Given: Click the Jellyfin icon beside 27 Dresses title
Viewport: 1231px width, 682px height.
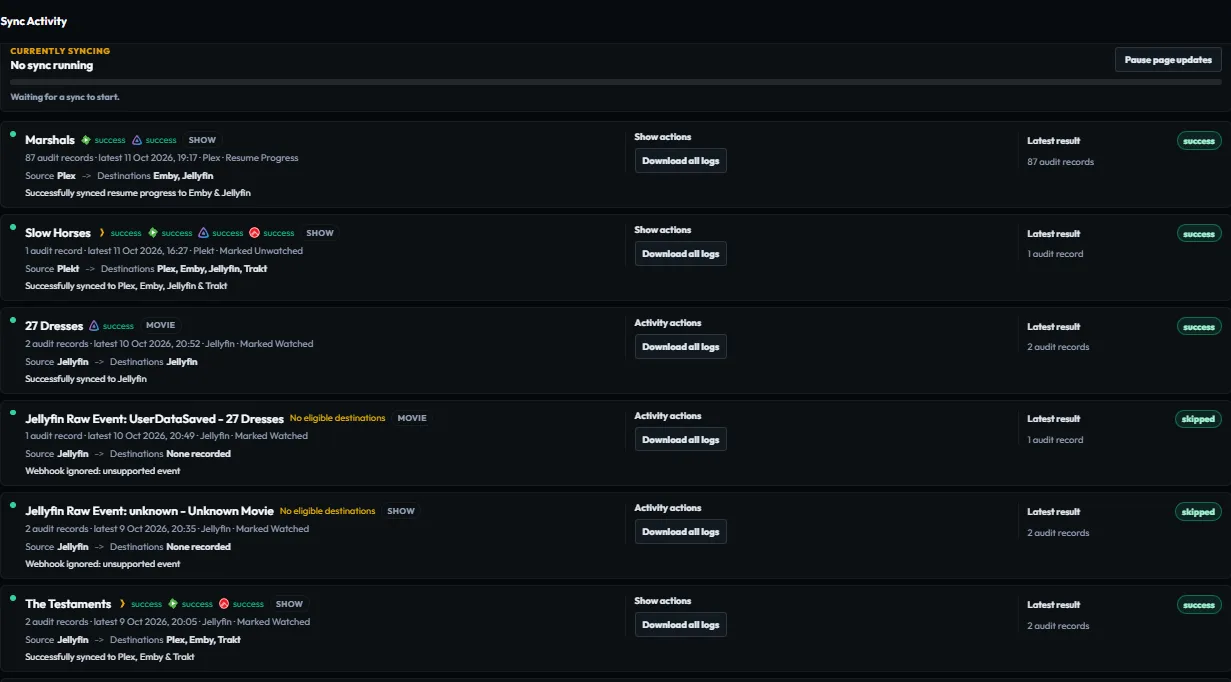Looking at the screenshot, I should (x=94, y=326).
